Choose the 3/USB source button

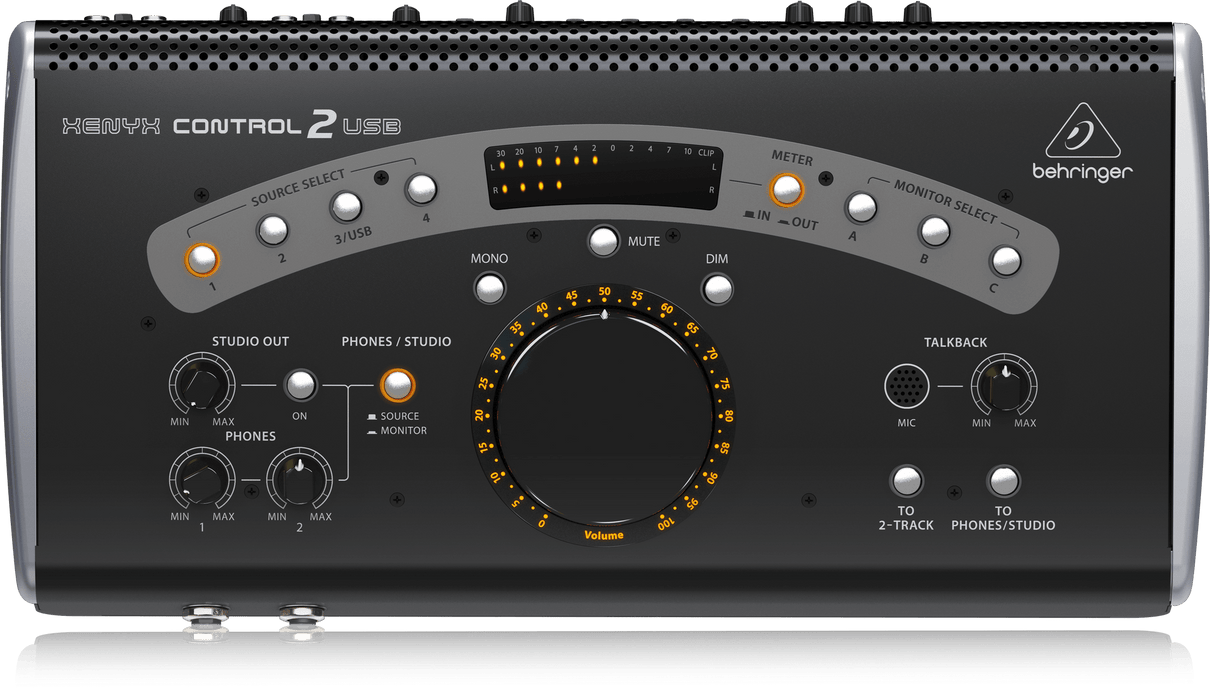(346, 206)
